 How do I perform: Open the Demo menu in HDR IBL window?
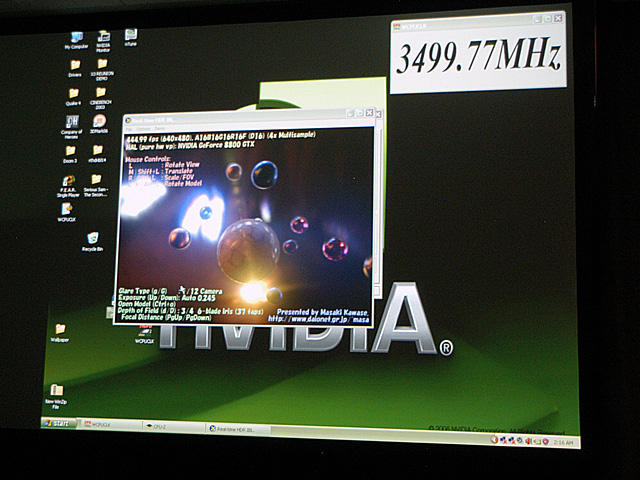click(160, 129)
